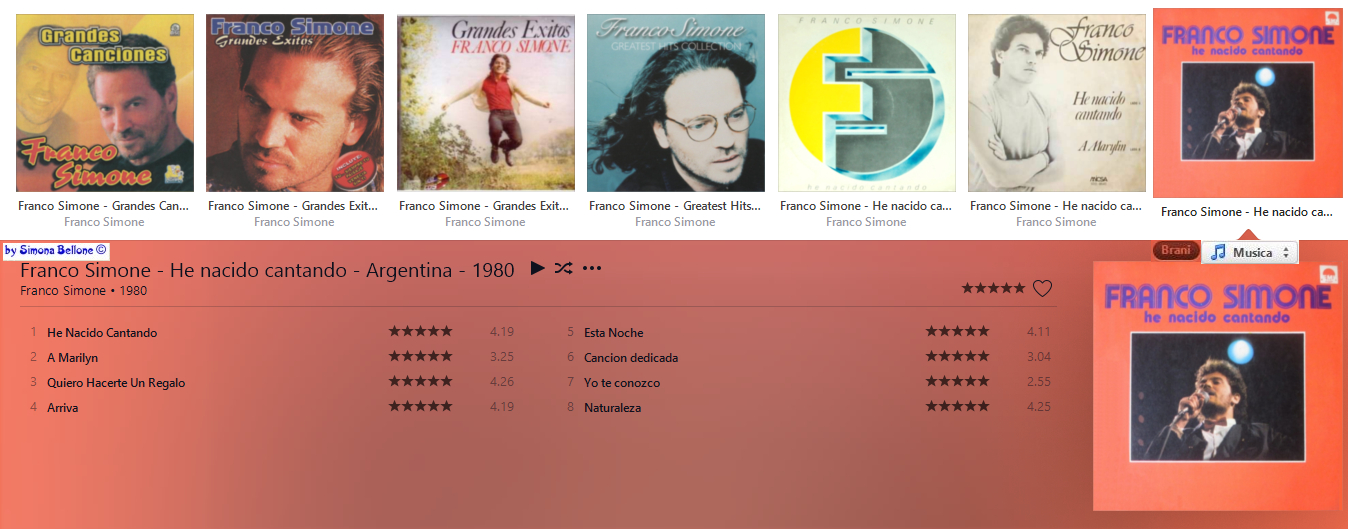Screen dimensions: 1348x529
Task: Open the jumping-man Grandes Exitos album cover
Action: 485,103
